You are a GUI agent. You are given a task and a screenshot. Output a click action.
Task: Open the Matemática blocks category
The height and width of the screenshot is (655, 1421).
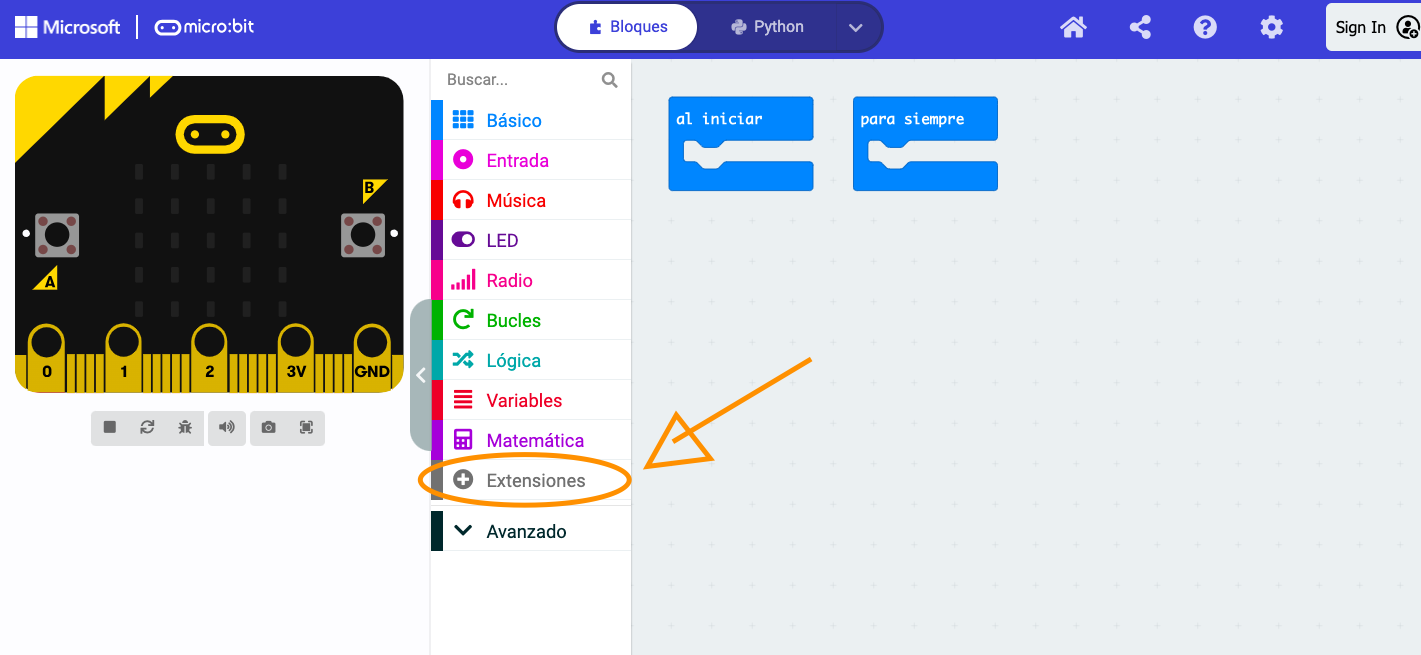point(534,441)
